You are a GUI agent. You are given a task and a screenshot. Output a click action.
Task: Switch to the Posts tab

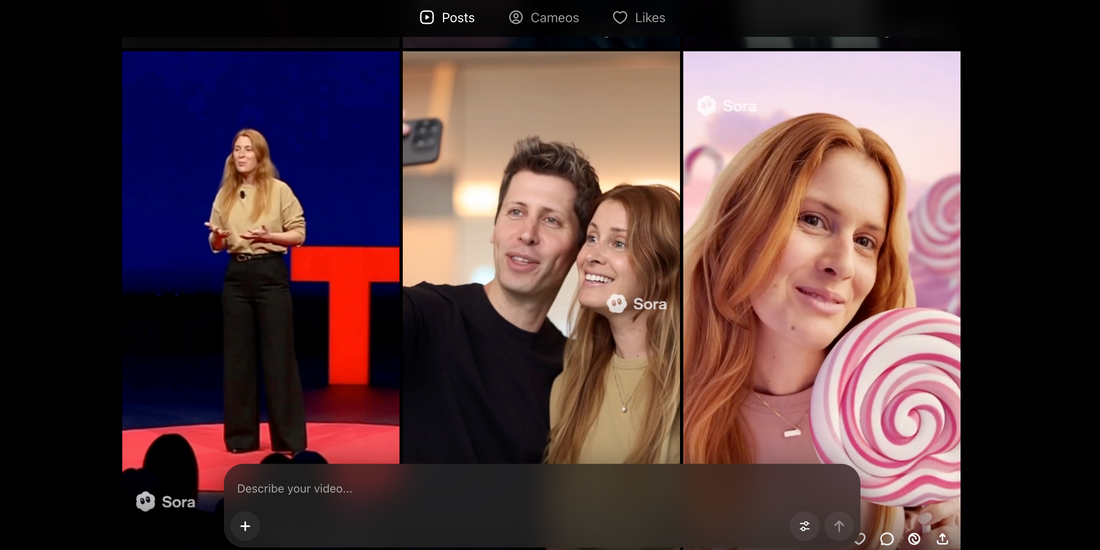pyautogui.click(x=447, y=17)
